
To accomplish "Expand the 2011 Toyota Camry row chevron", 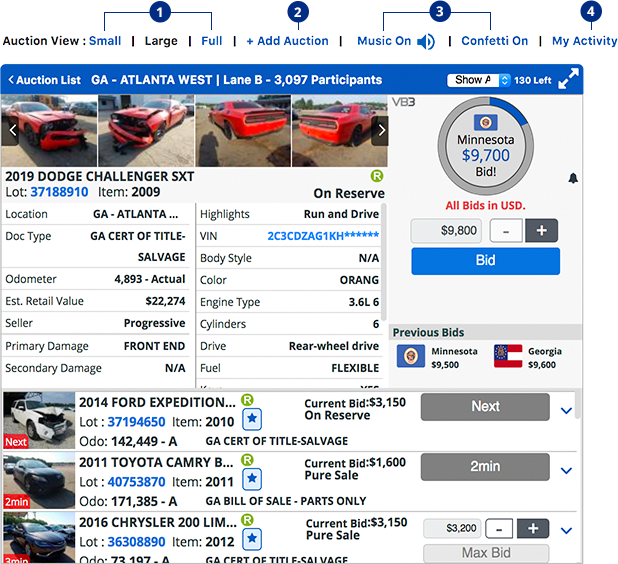I will [567, 470].
